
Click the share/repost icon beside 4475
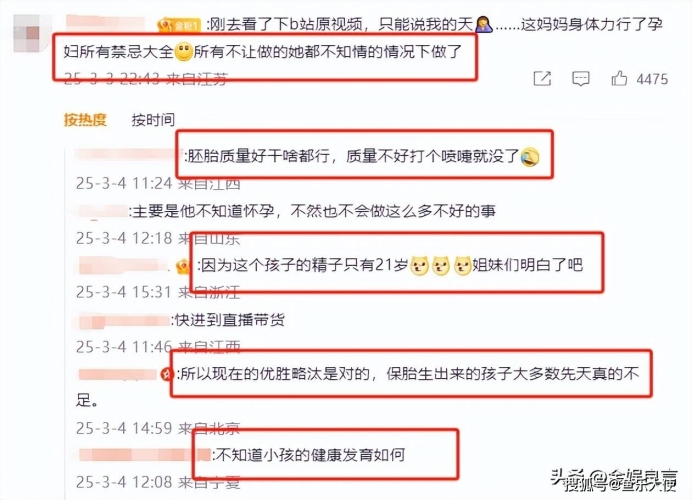tap(542, 79)
